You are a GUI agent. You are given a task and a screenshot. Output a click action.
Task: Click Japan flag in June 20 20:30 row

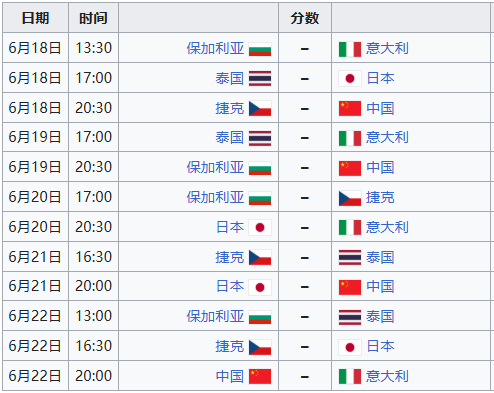260,227
